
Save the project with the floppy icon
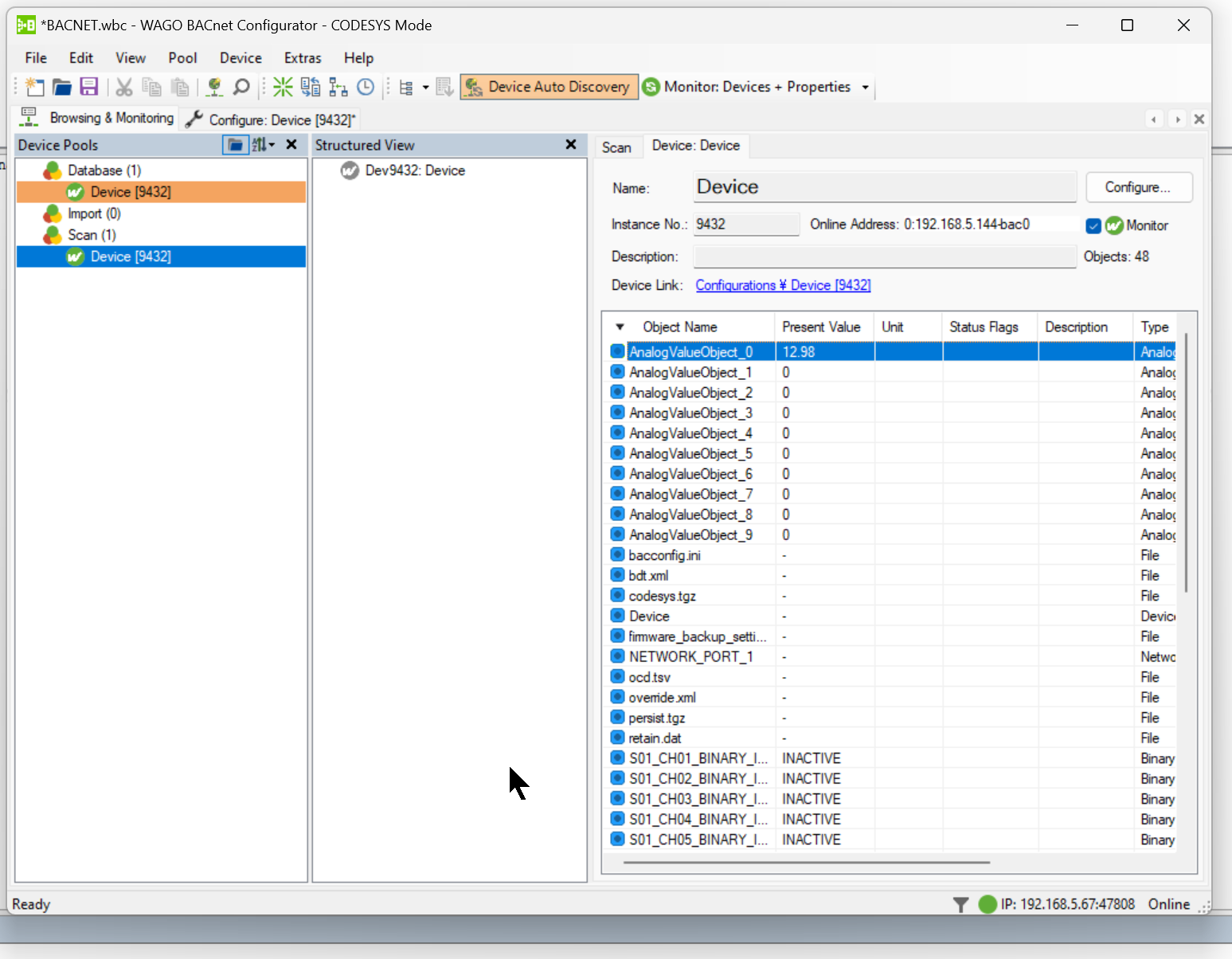88,87
